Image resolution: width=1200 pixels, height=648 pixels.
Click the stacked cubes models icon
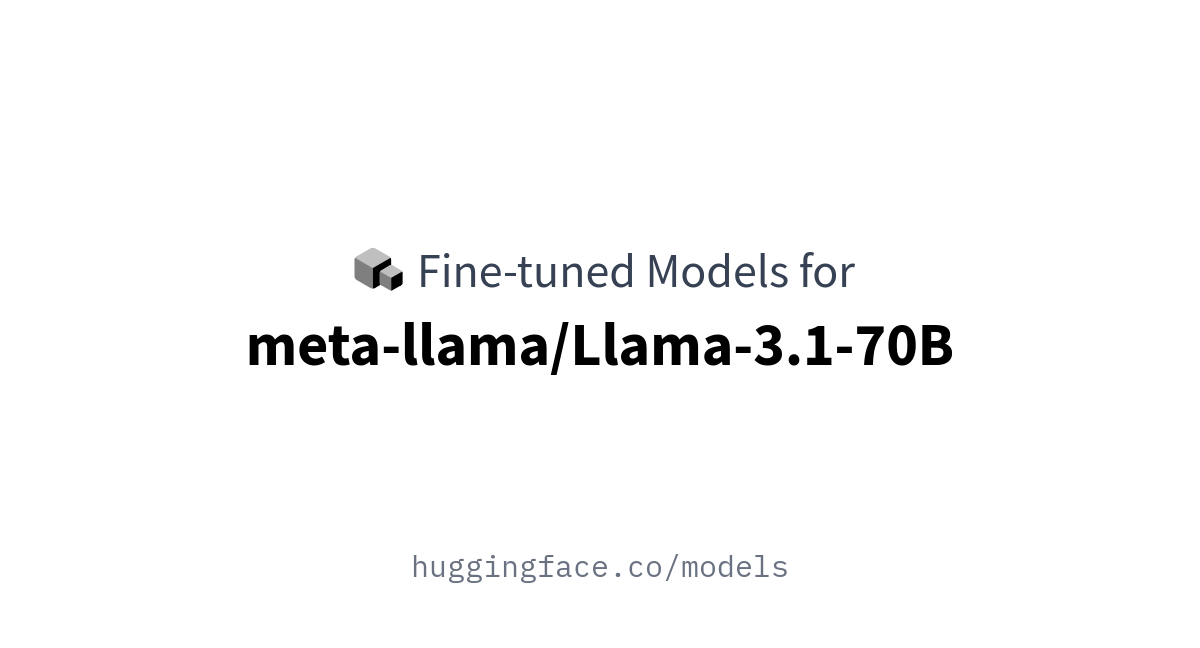pos(379,270)
